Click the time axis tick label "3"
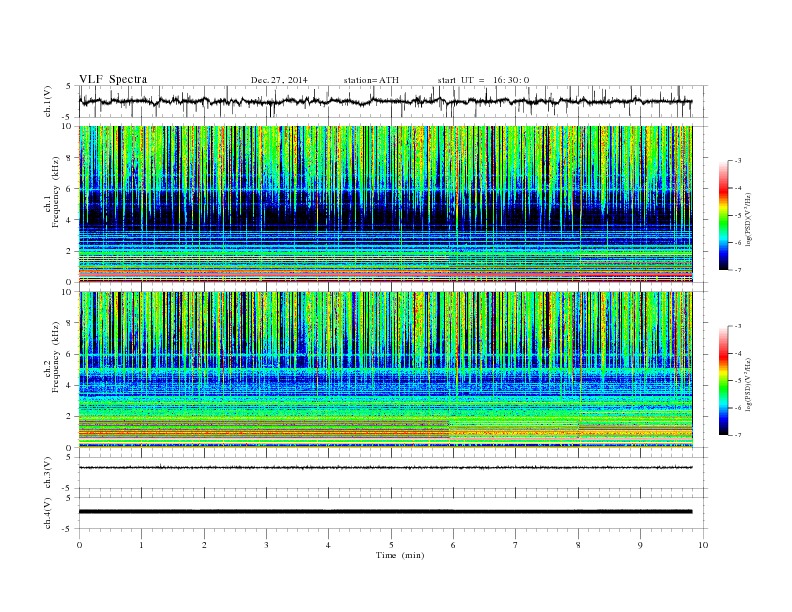The height and width of the screenshot is (612, 792). [x=266, y=545]
